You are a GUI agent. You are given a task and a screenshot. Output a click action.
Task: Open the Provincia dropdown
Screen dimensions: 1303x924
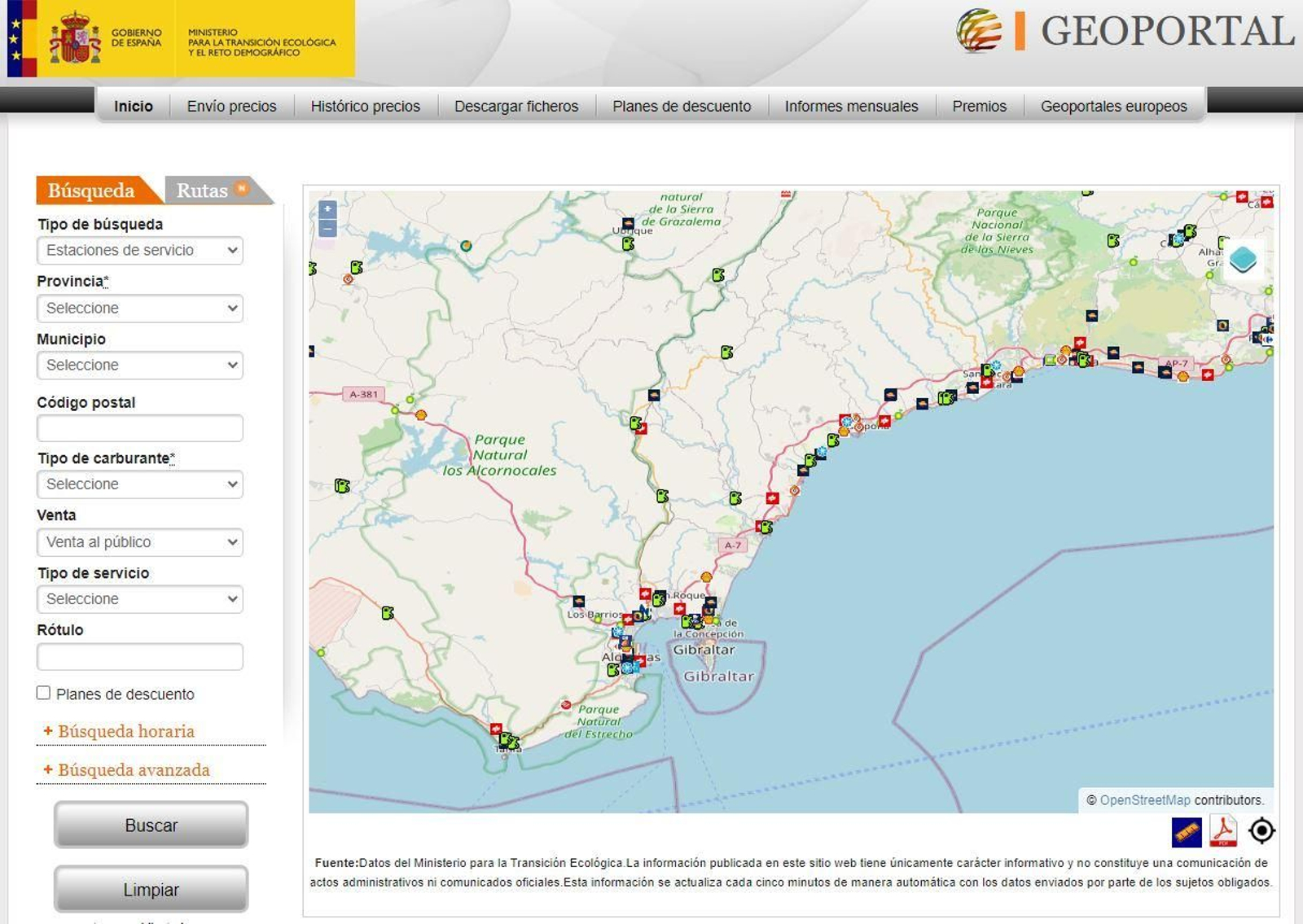(x=139, y=308)
